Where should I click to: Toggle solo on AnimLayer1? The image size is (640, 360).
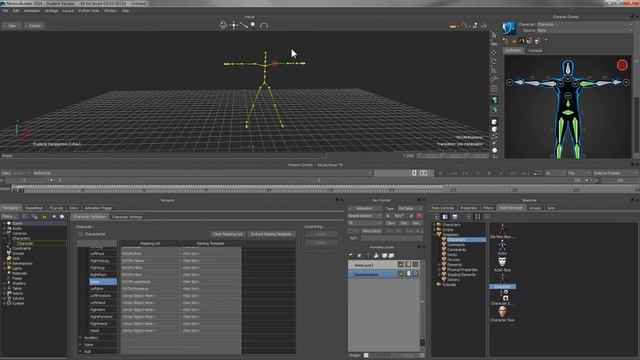click(x=408, y=265)
